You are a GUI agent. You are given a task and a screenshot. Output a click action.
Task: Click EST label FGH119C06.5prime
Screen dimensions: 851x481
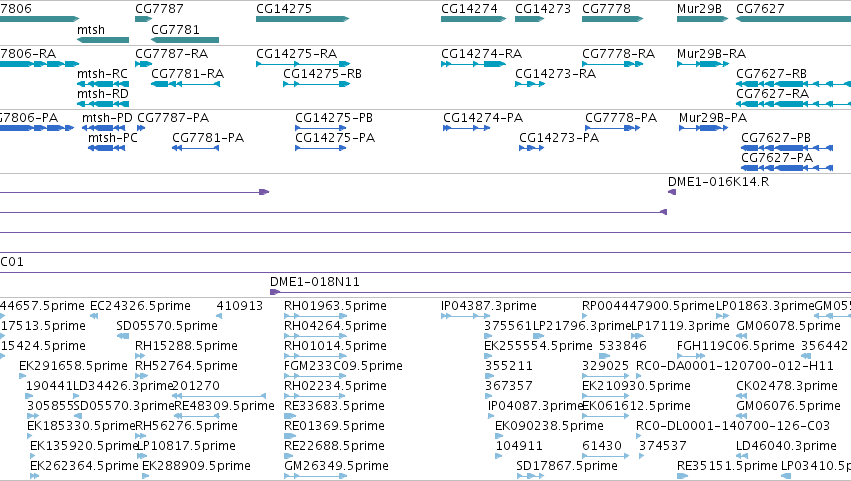tap(736, 346)
